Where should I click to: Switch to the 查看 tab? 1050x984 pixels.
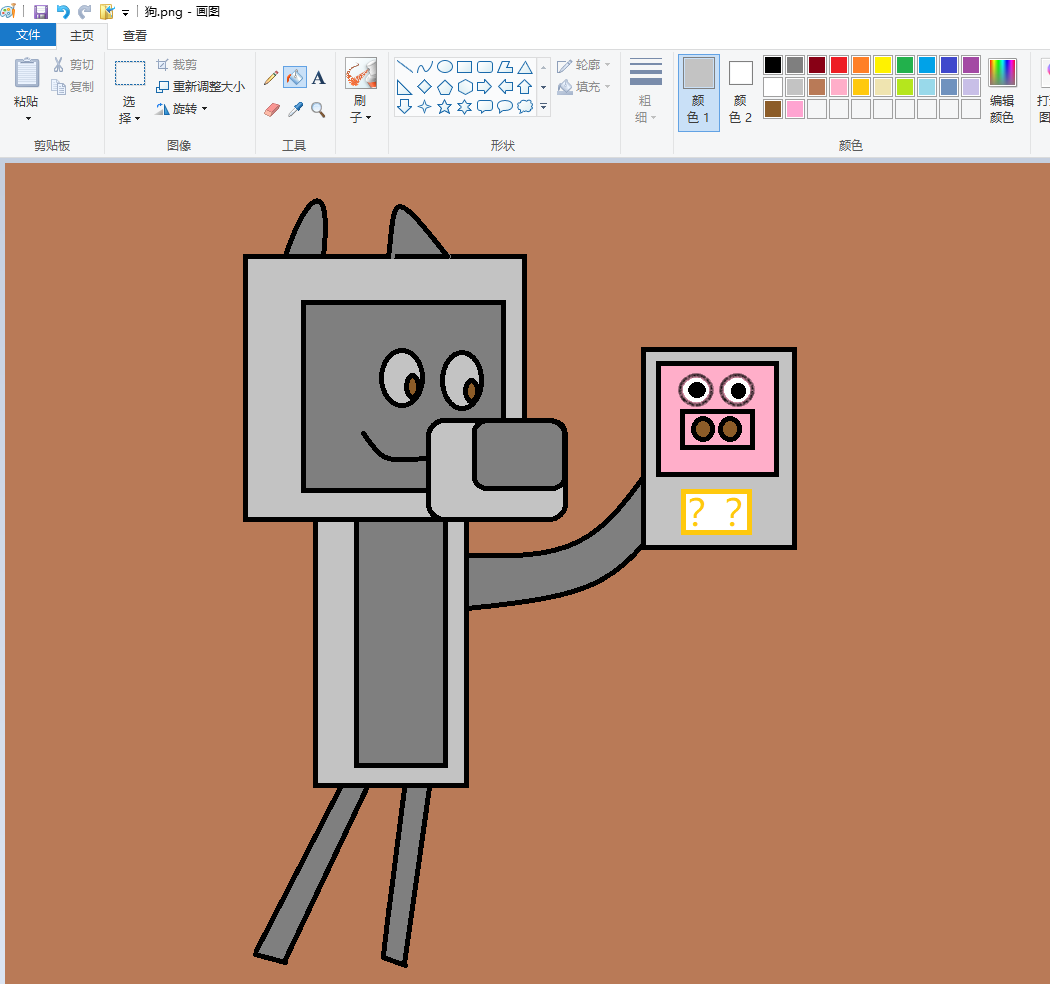coord(135,36)
